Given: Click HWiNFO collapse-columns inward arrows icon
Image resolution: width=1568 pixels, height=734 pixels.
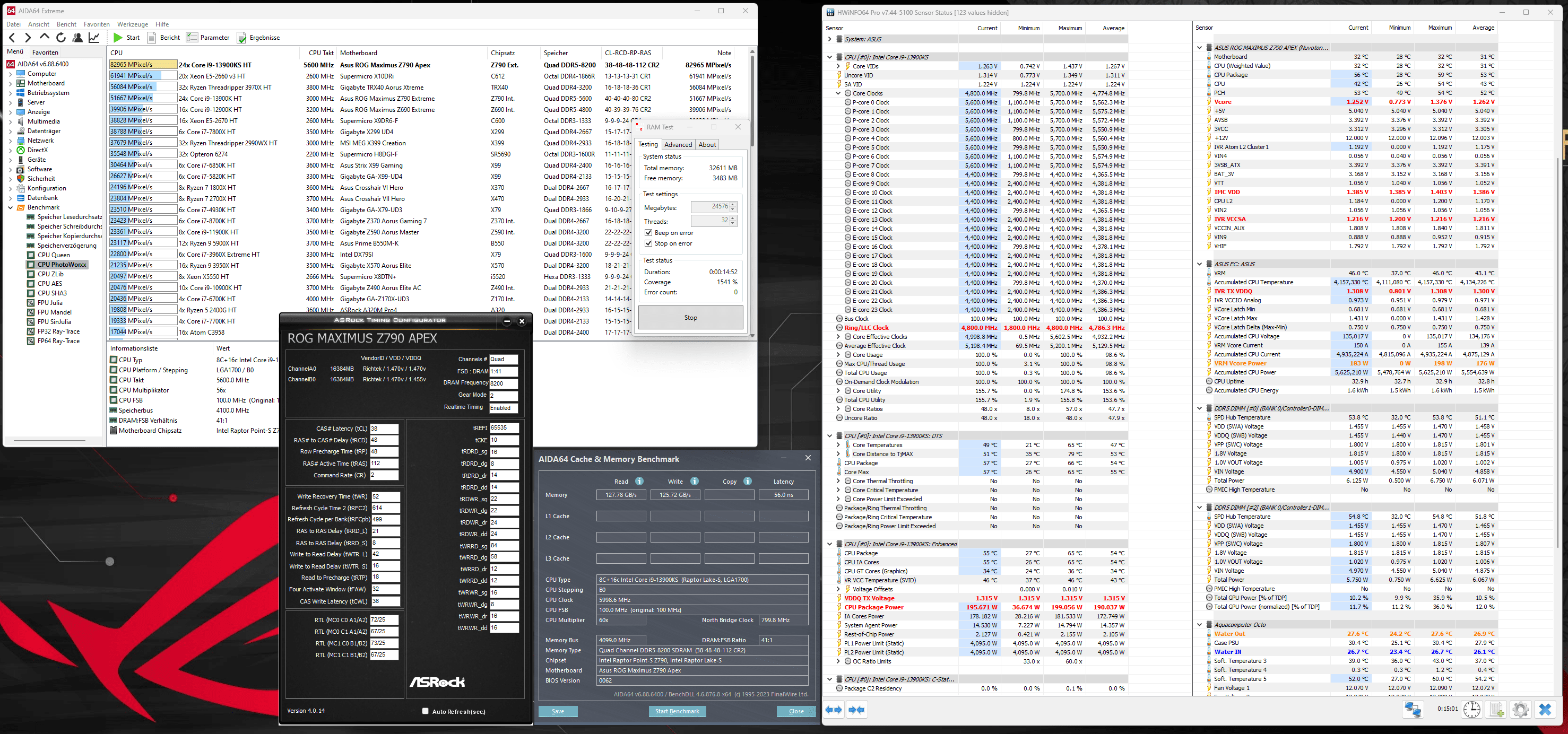Looking at the screenshot, I should (856, 710).
